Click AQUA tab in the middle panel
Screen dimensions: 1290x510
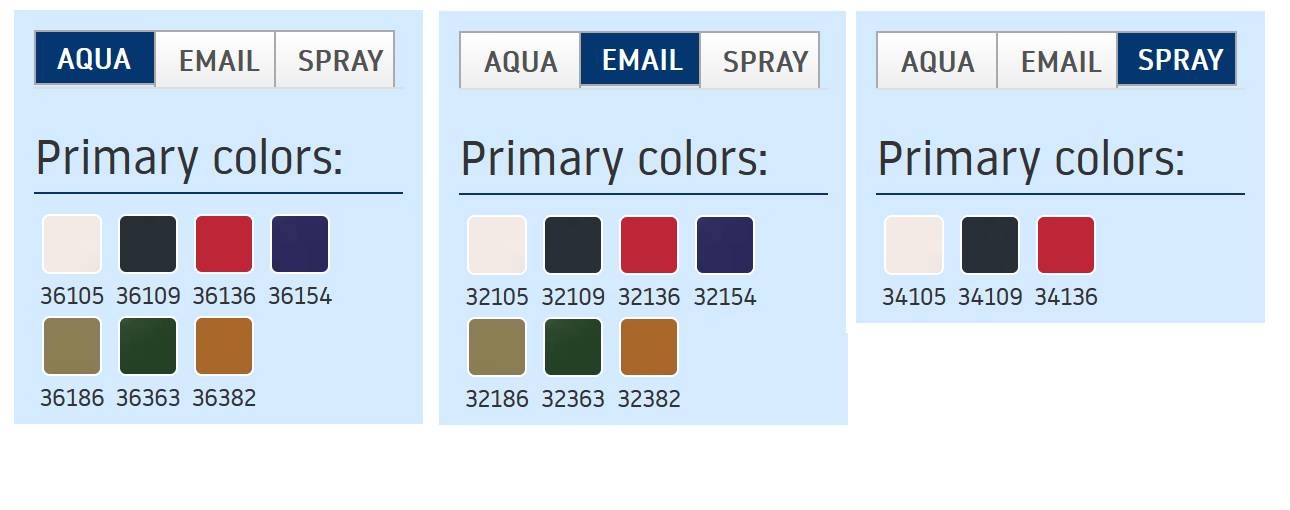click(x=520, y=60)
